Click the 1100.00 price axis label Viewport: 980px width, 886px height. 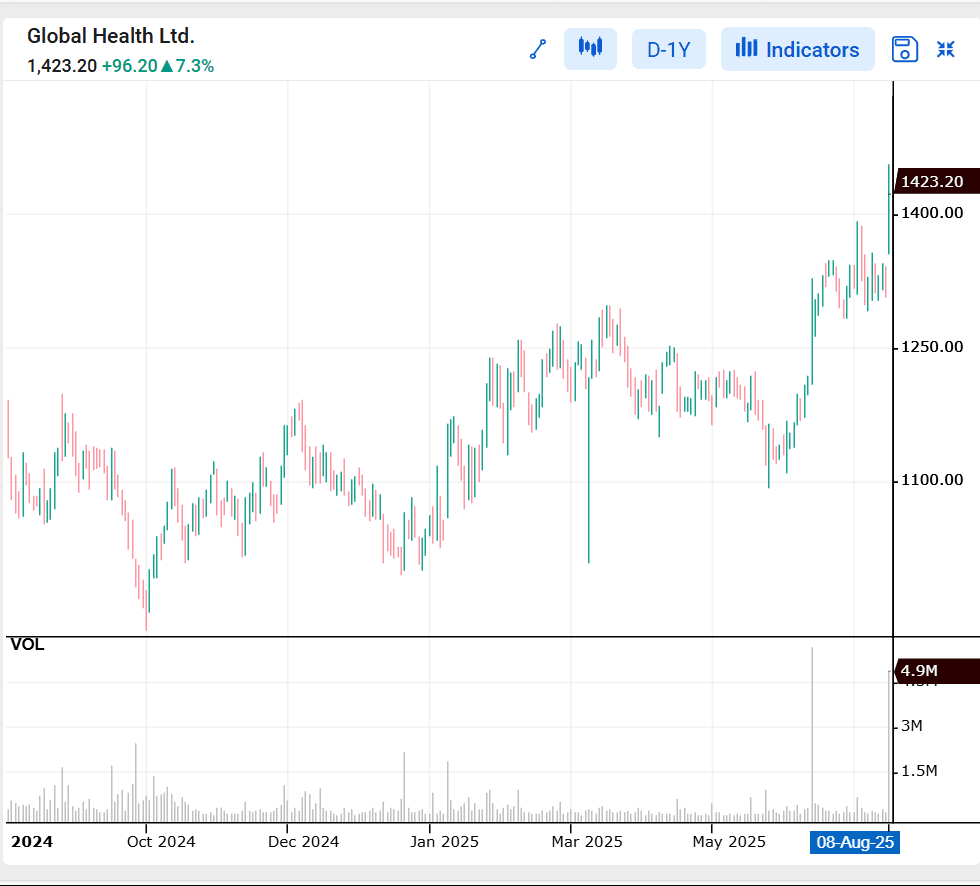(x=932, y=480)
